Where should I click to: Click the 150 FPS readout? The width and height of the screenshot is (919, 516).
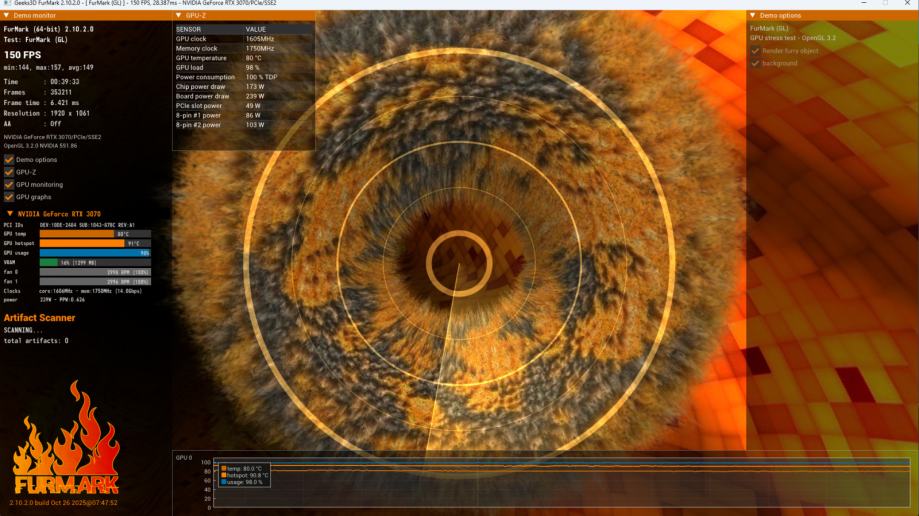23,55
